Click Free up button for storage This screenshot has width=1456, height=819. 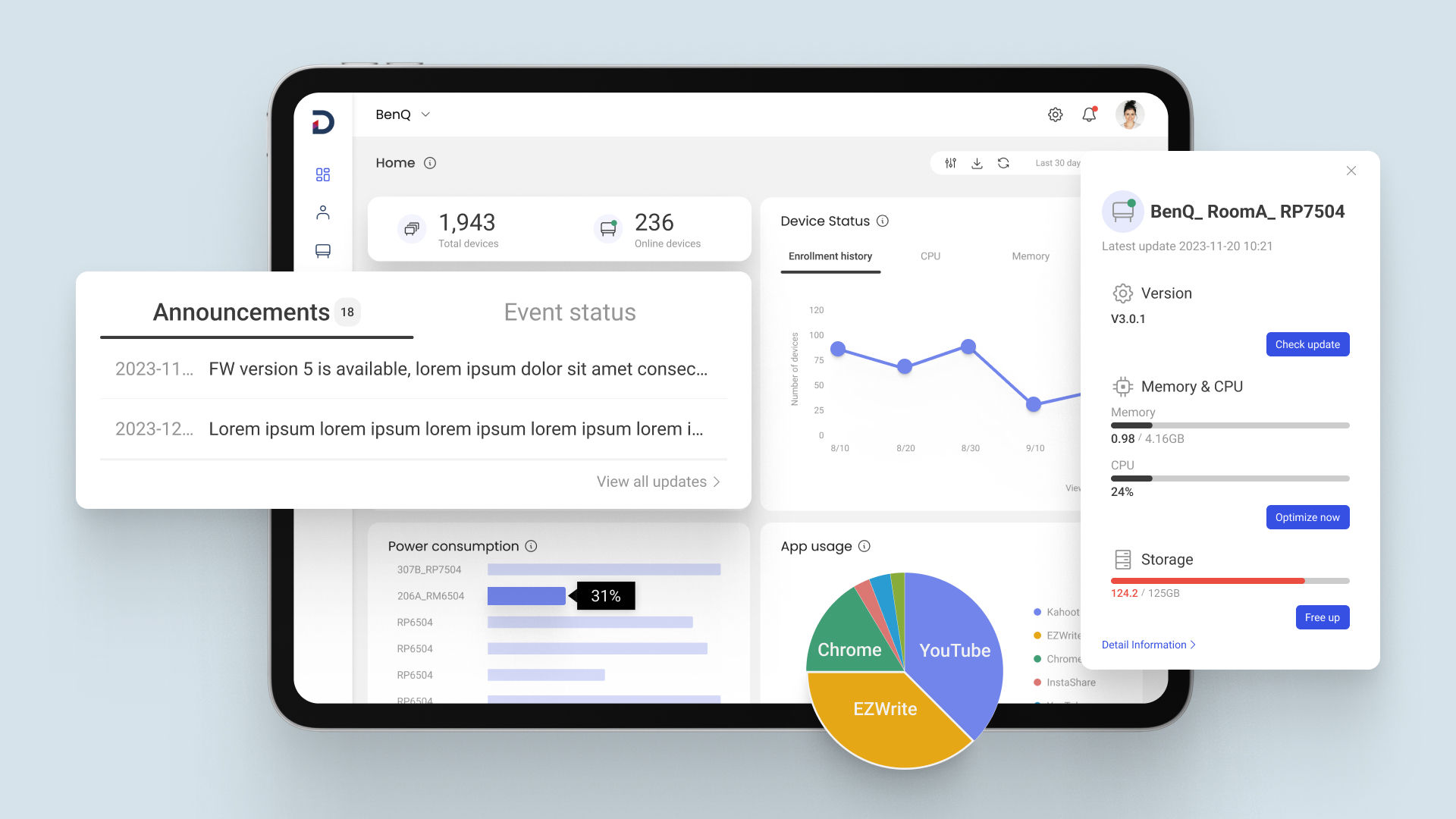[1321, 617]
